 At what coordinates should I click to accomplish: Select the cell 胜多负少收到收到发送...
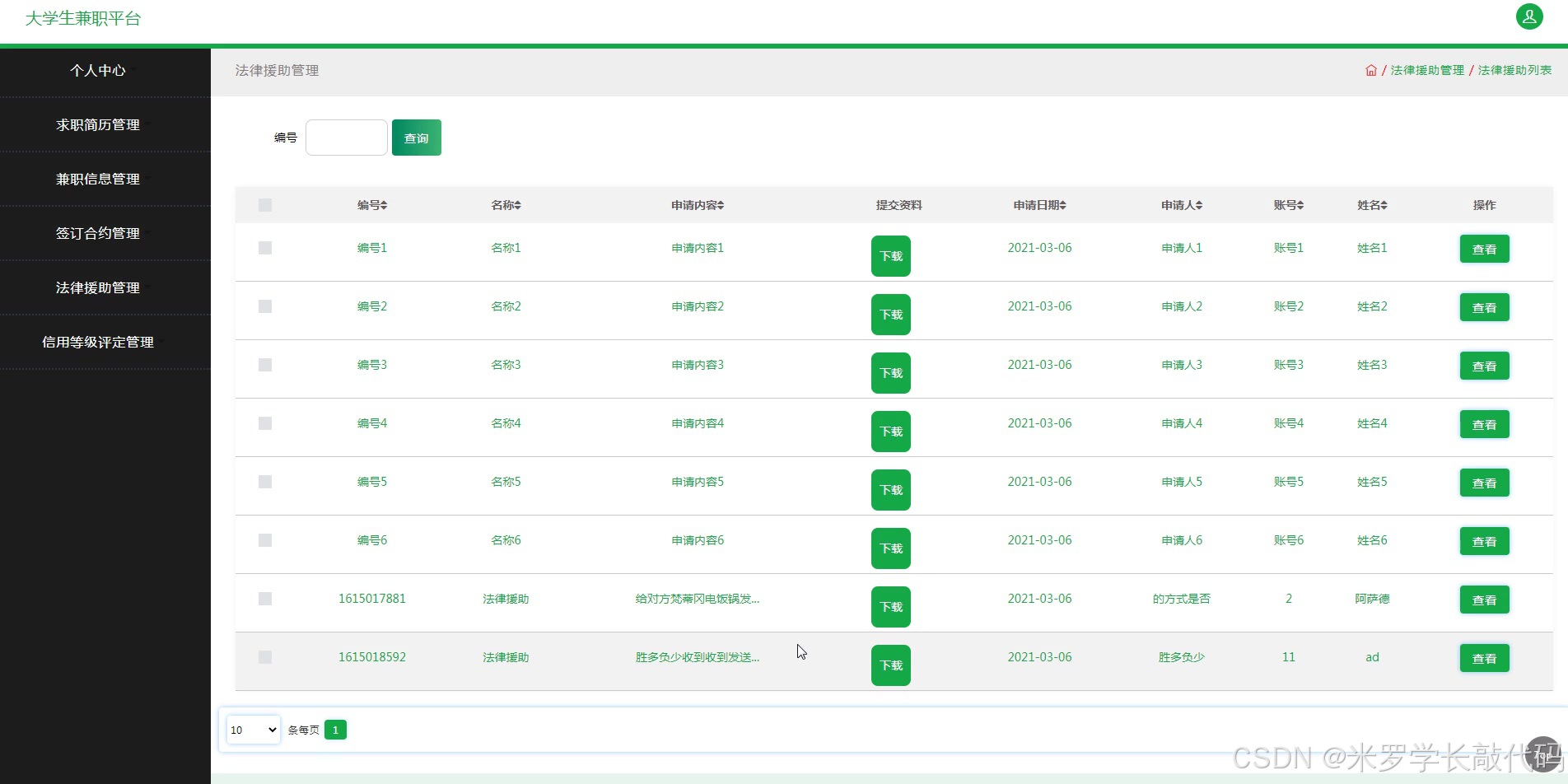pyautogui.click(x=698, y=657)
